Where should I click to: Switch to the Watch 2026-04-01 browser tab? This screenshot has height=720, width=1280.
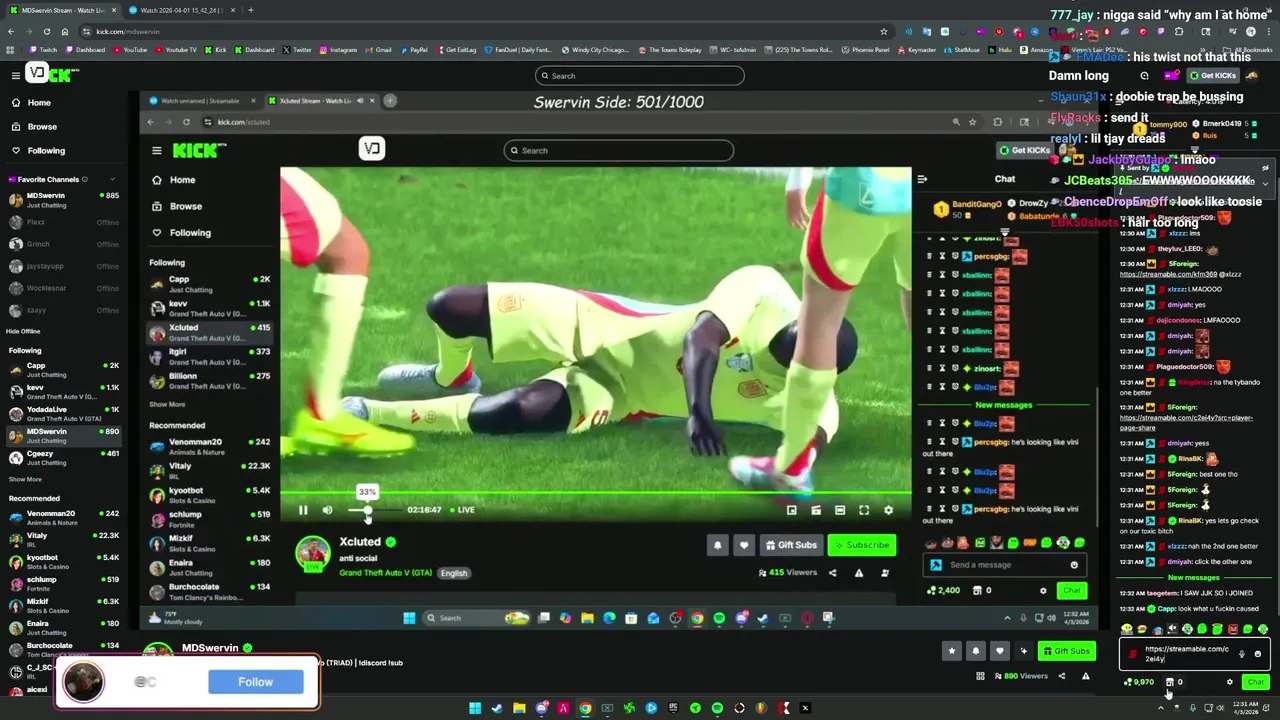click(x=182, y=10)
